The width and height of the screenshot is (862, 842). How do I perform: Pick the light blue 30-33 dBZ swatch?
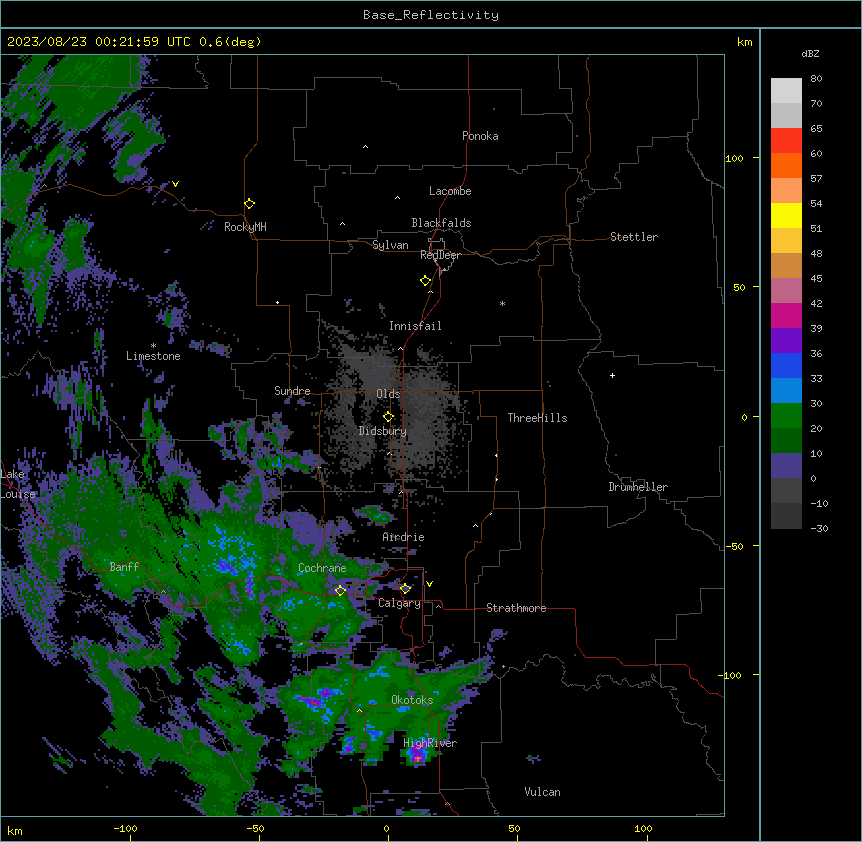(x=786, y=391)
